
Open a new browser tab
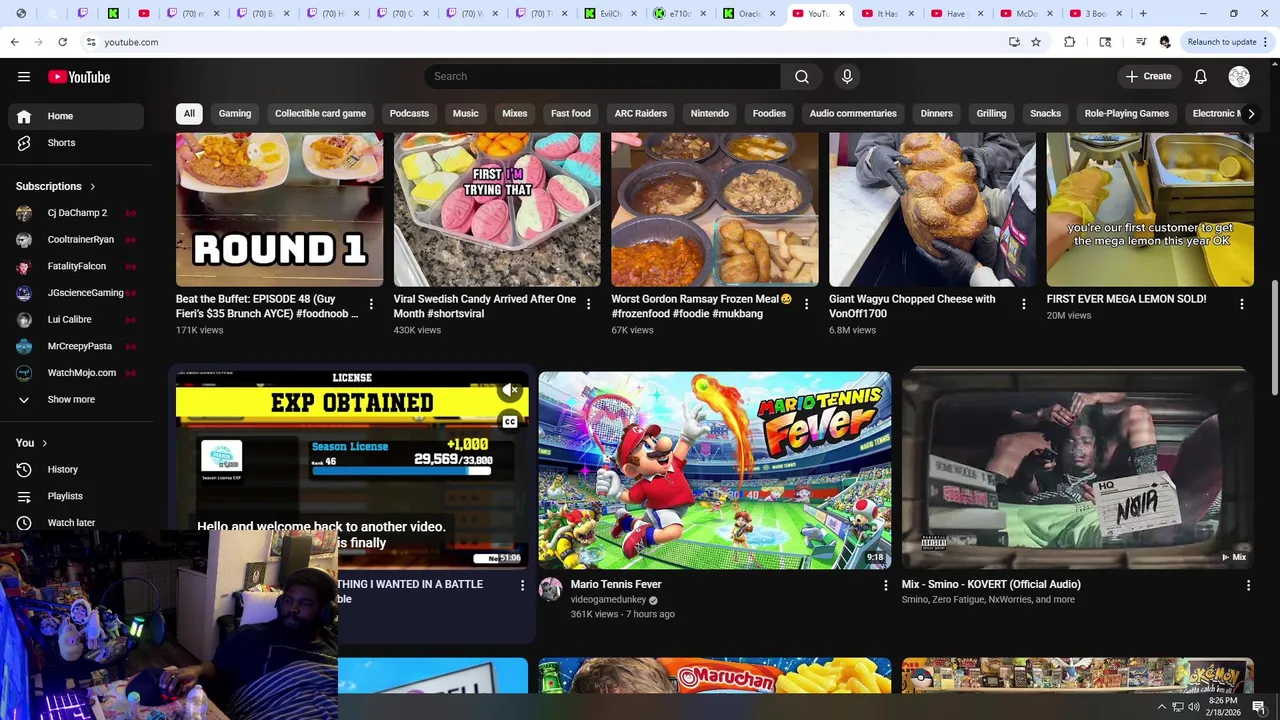[1142, 13]
